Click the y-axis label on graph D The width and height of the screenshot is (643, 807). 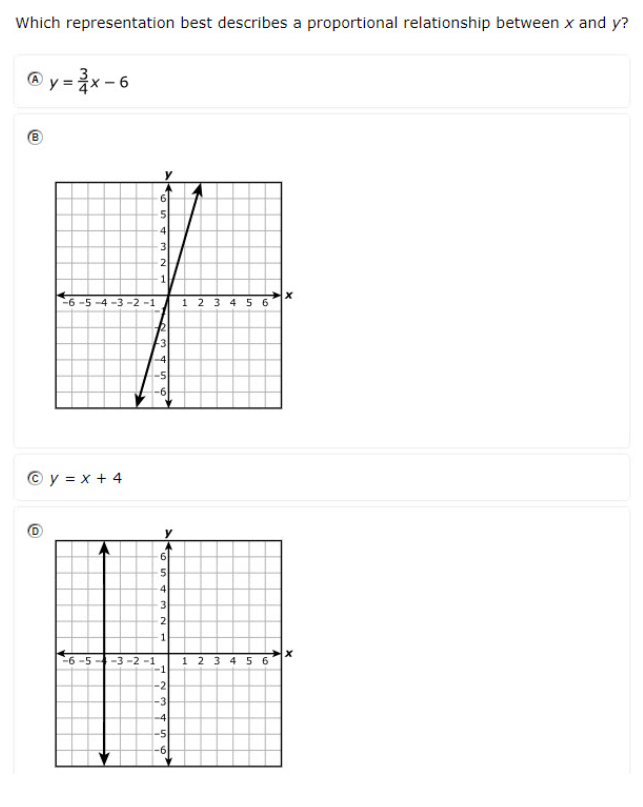coord(168,532)
